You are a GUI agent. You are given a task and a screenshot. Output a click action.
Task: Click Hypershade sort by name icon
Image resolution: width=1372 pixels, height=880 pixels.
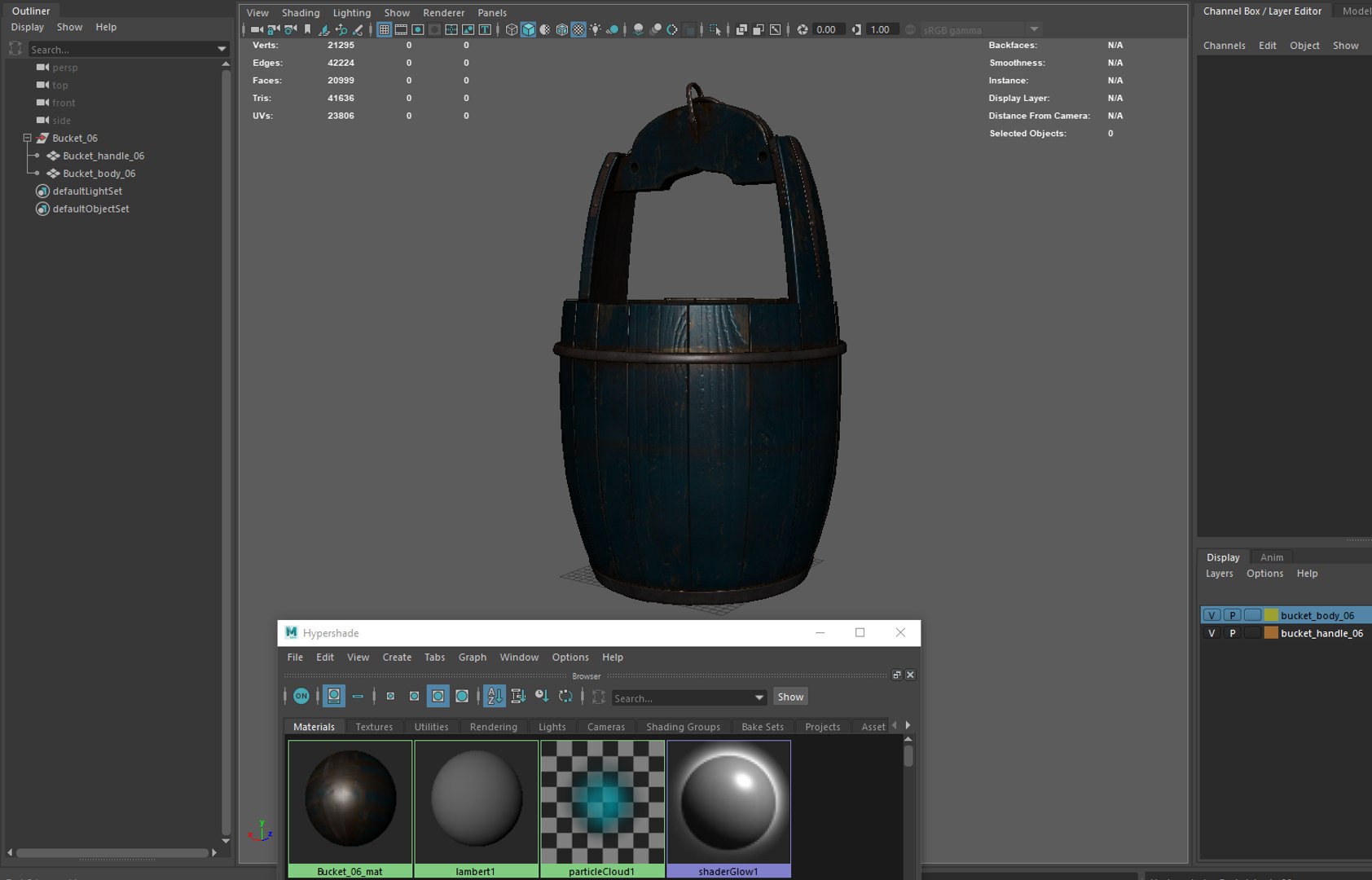click(495, 696)
